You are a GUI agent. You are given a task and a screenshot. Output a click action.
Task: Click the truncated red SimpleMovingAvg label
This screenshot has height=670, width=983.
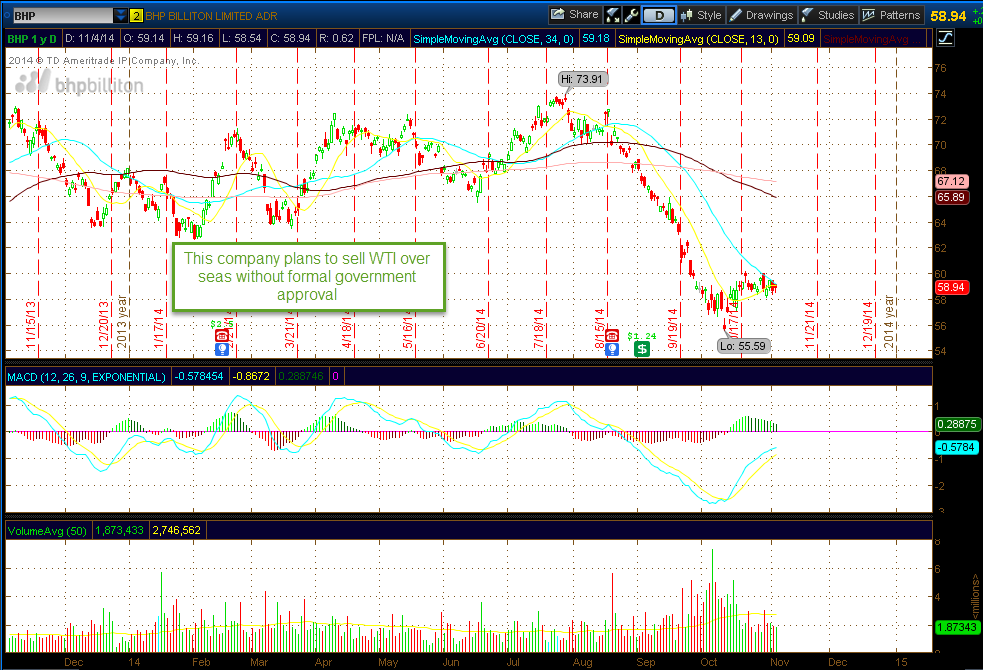tap(872, 39)
